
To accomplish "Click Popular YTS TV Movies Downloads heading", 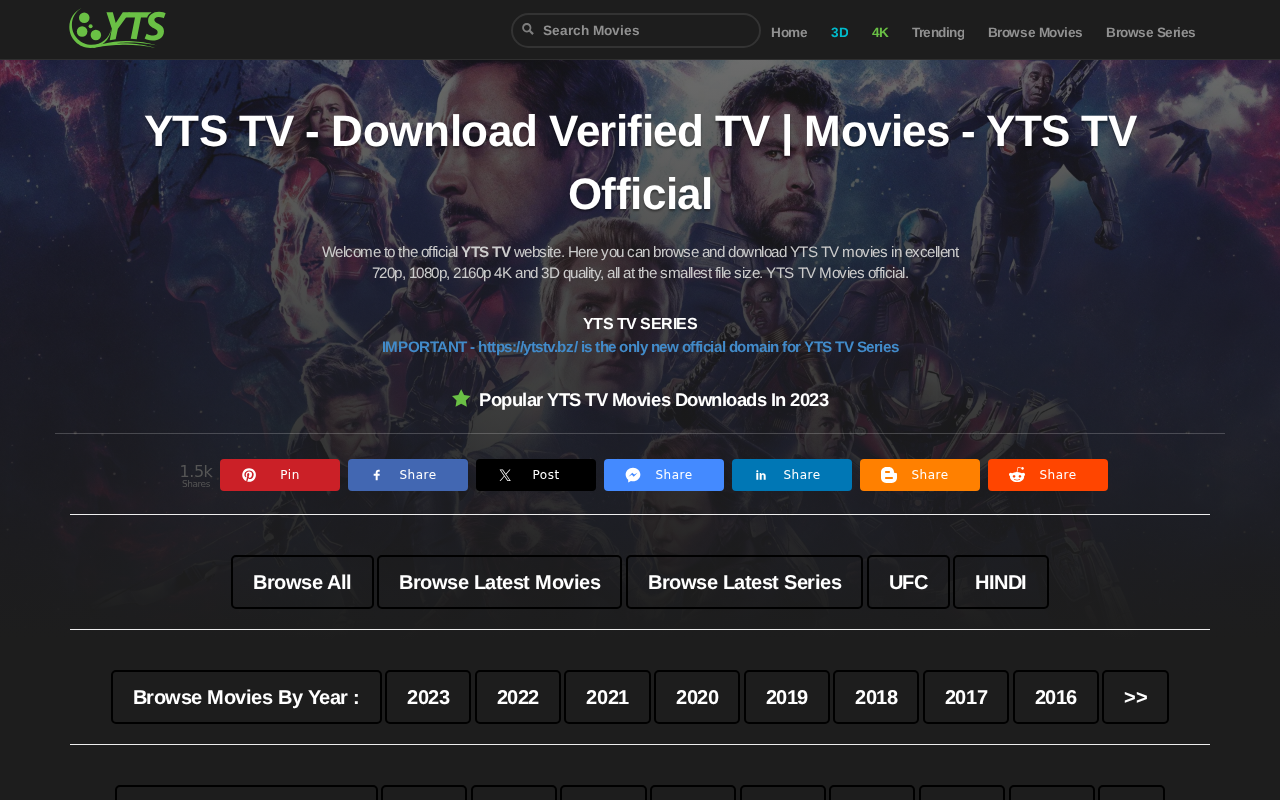I will [x=654, y=400].
